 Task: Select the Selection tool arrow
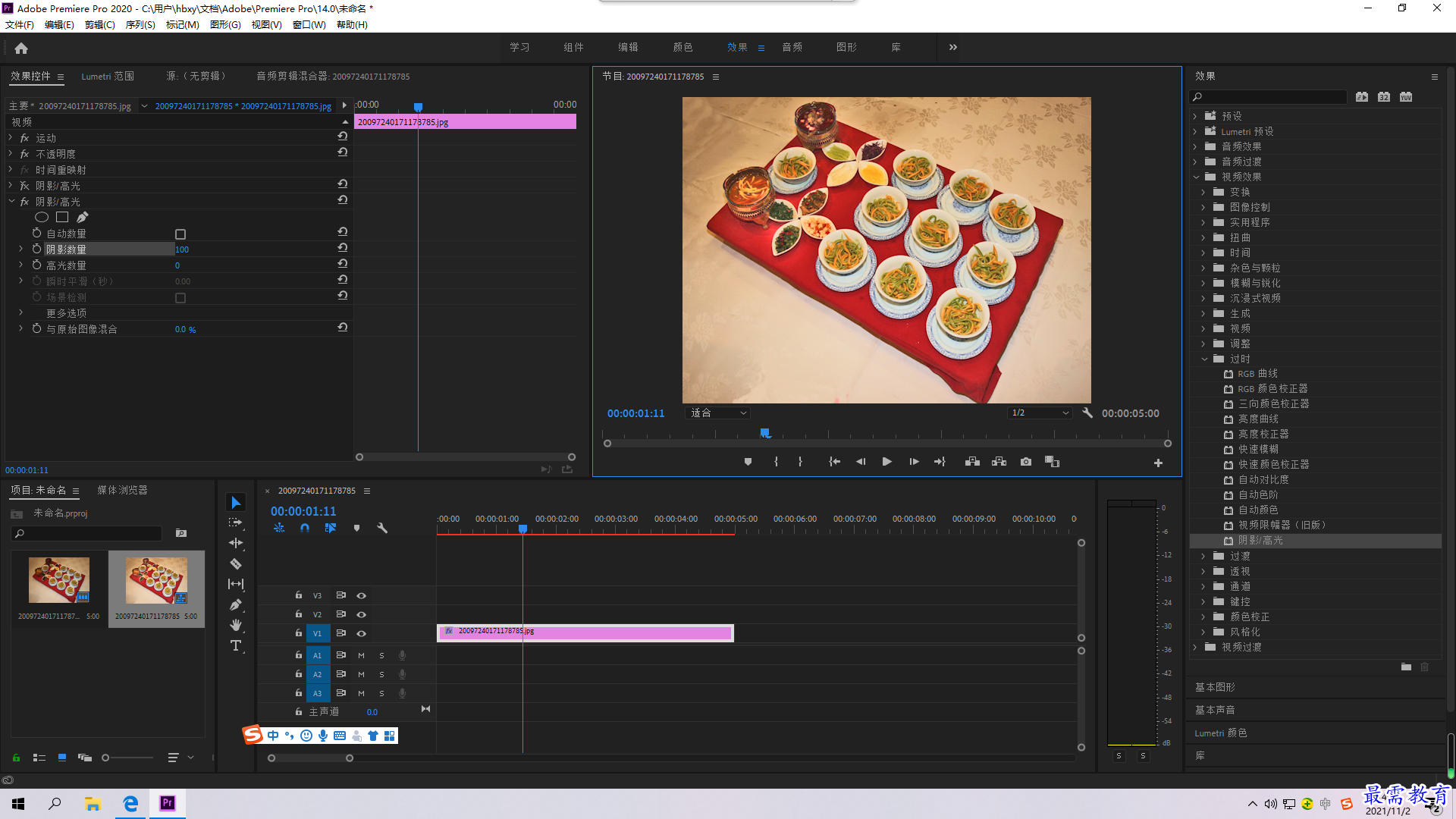click(236, 503)
